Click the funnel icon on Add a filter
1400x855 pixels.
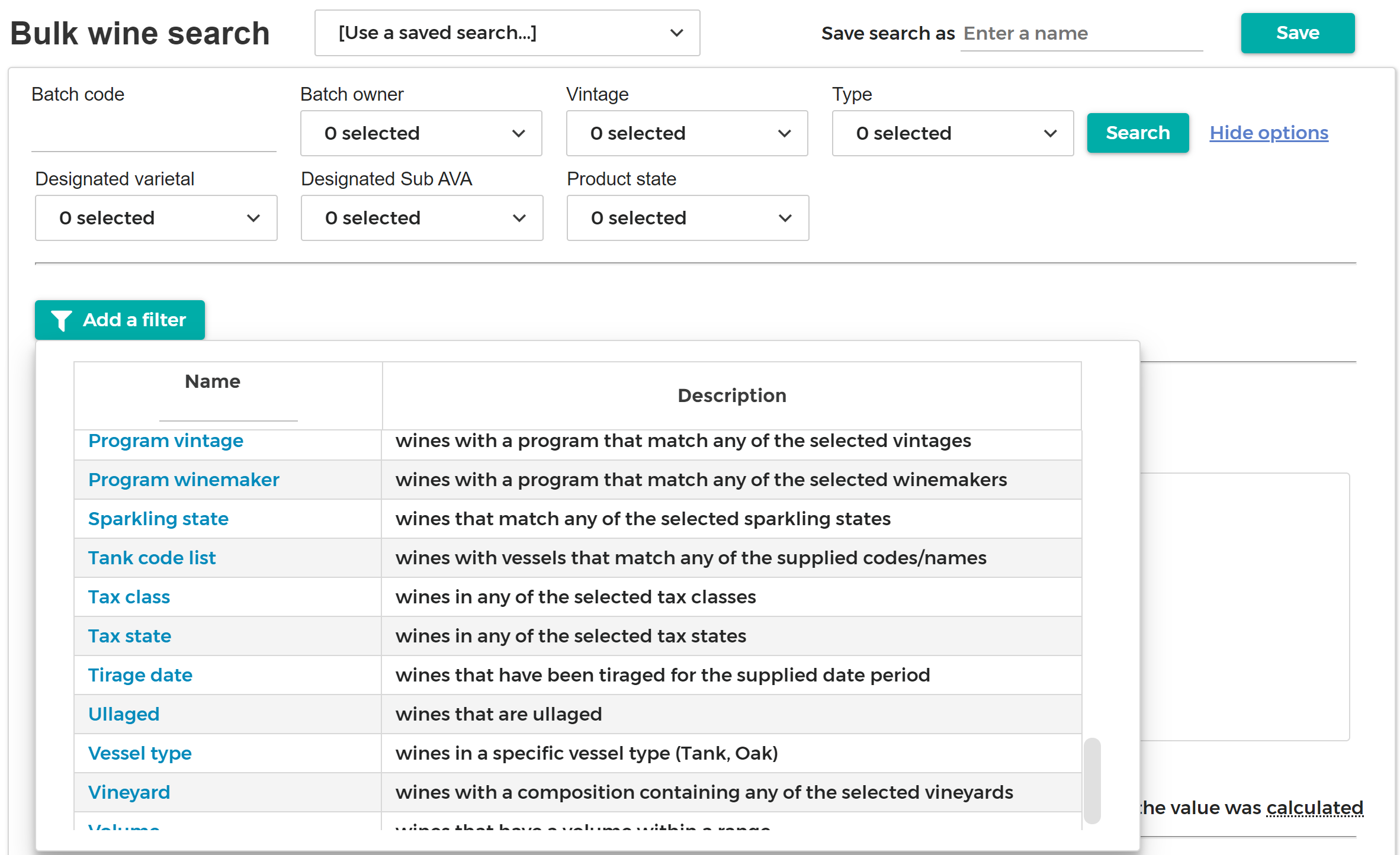(x=62, y=320)
